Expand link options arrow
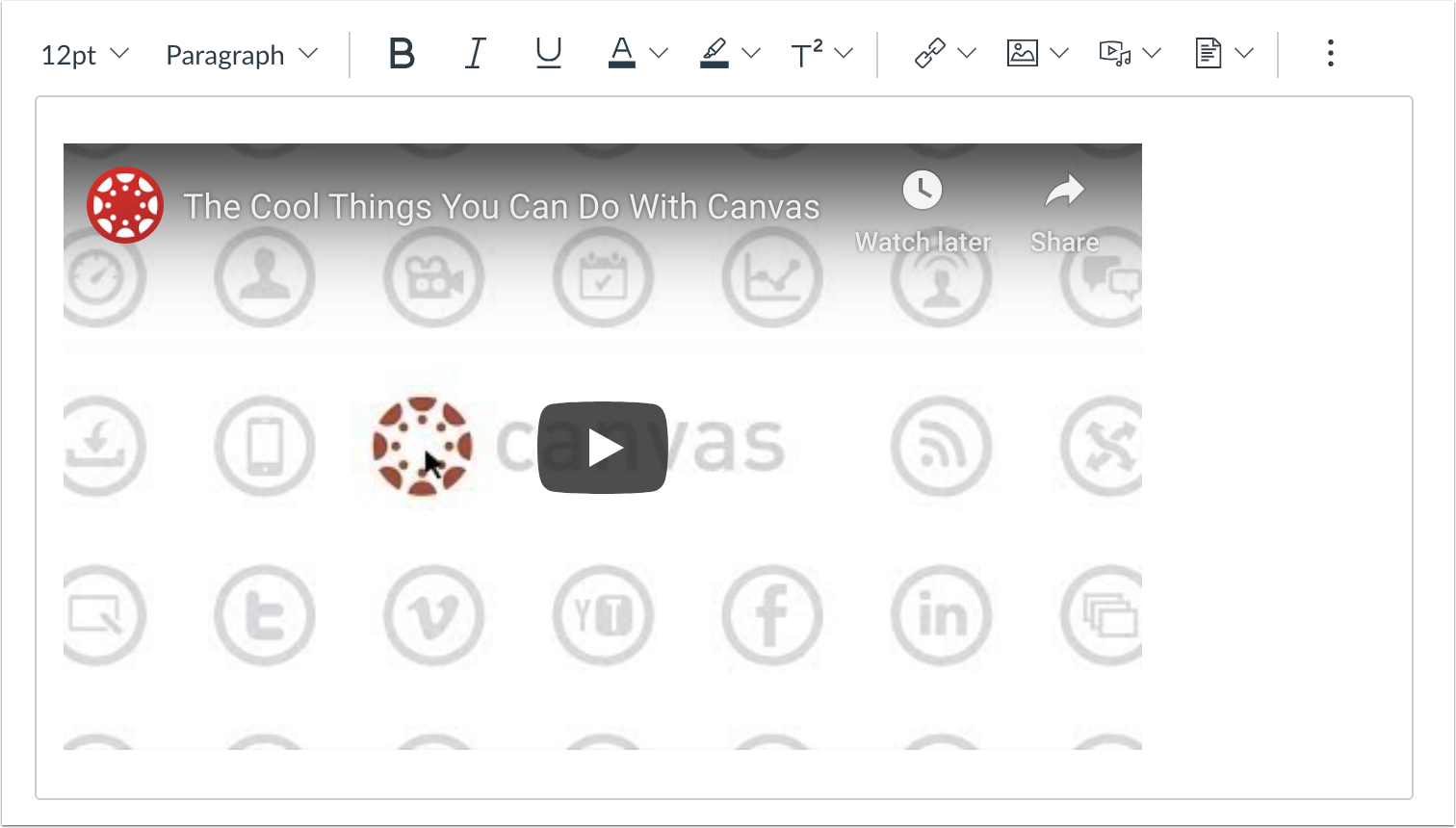 967,54
